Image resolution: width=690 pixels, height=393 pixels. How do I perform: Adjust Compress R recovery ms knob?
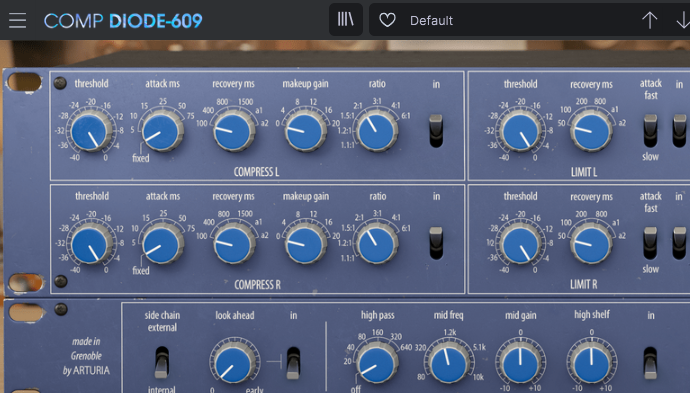tap(234, 244)
